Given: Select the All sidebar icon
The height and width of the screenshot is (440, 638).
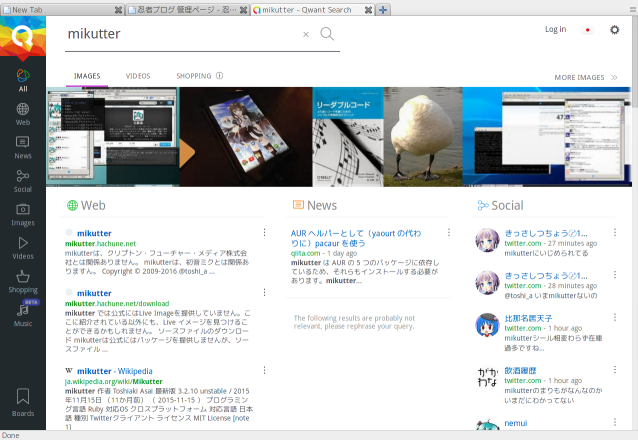Looking at the screenshot, I should 23,81.
